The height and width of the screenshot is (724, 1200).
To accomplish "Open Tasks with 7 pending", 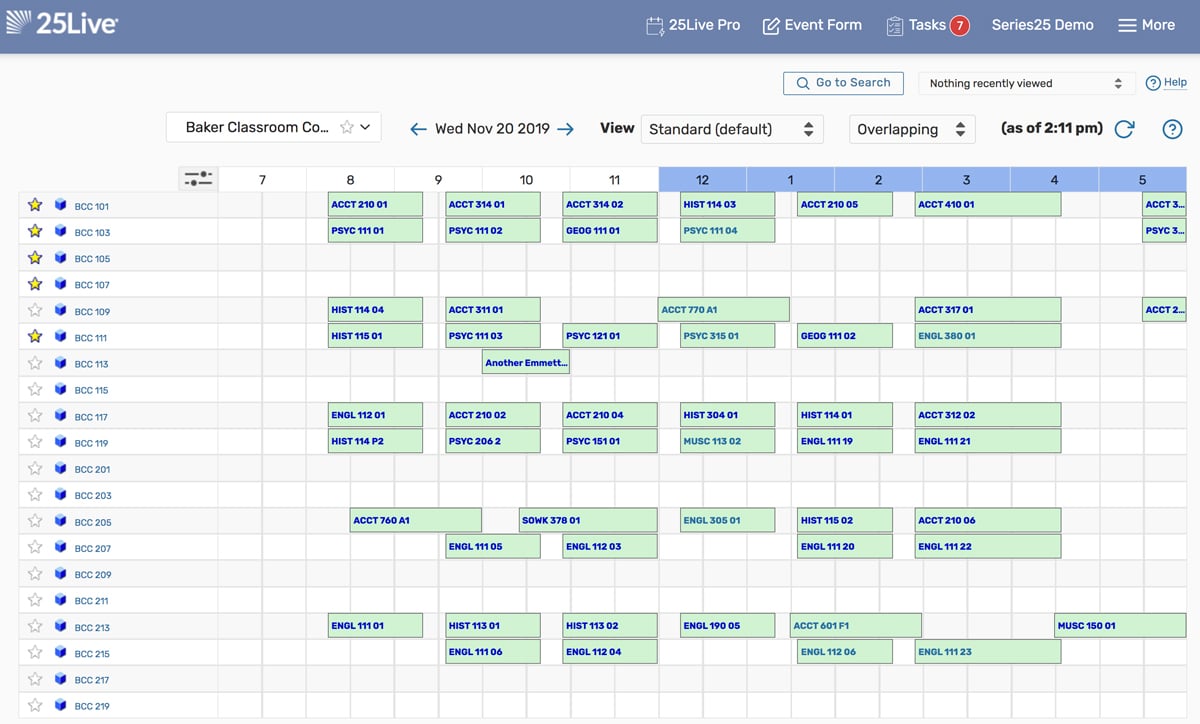I will pos(927,25).
